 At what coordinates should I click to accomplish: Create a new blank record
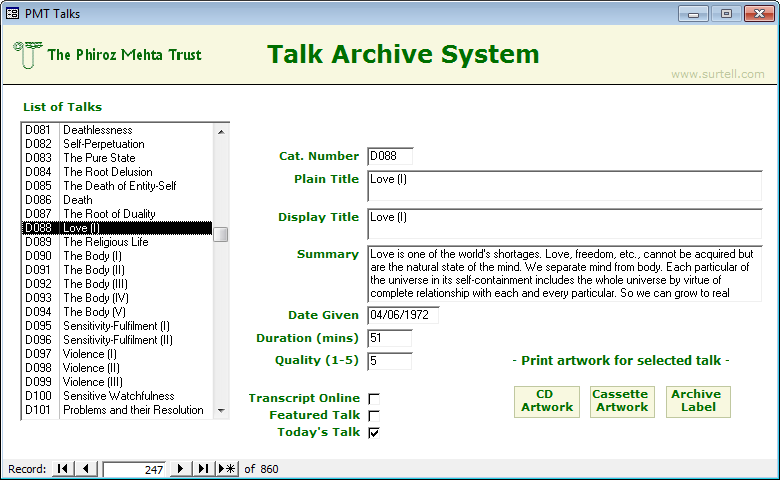point(227,469)
